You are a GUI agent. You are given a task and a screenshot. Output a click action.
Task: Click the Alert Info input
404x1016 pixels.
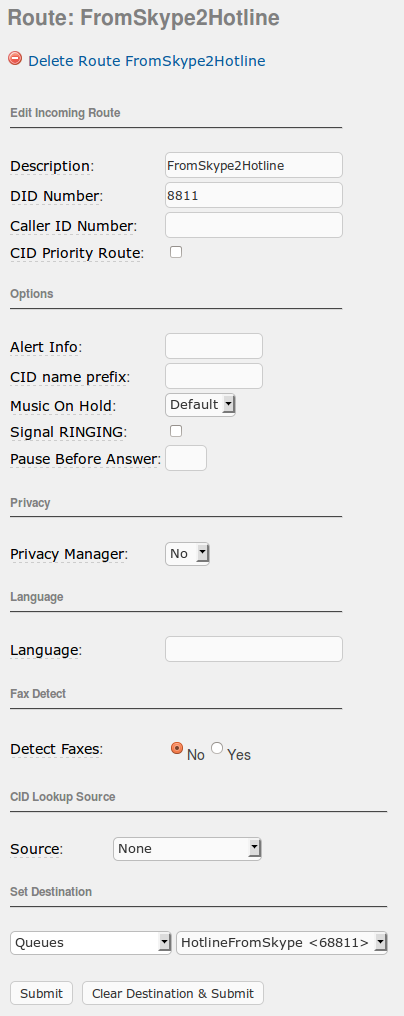point(214,346)
